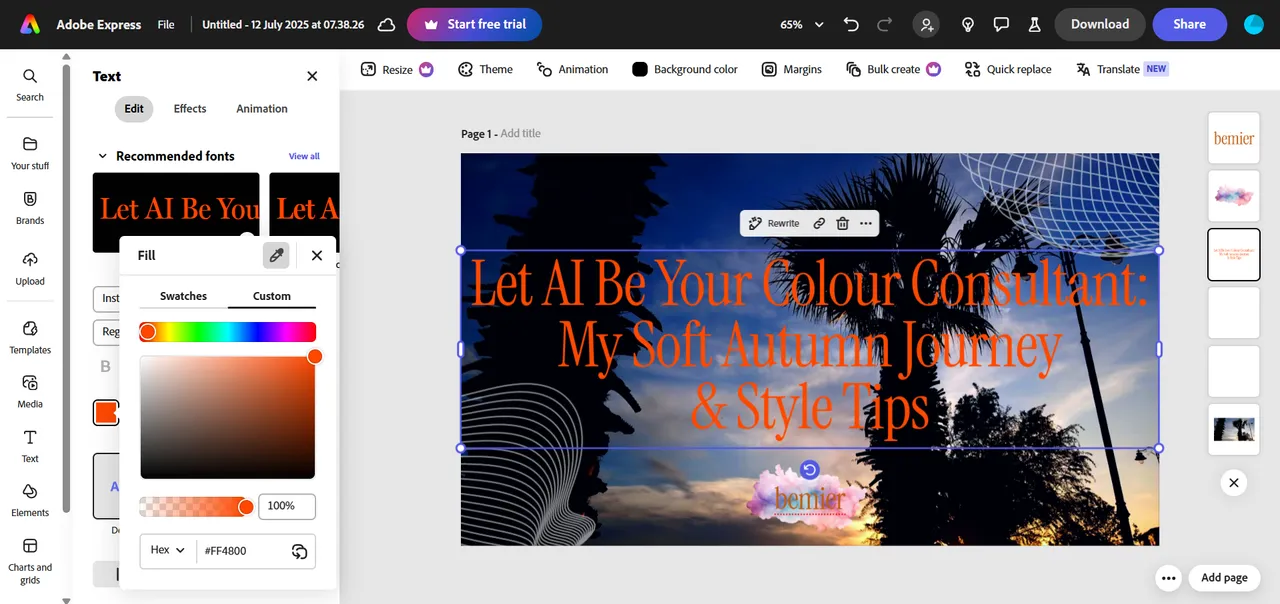The image size is (1280, 604).
Task: Click the swap hex color icon
Action: coord(299,551)
